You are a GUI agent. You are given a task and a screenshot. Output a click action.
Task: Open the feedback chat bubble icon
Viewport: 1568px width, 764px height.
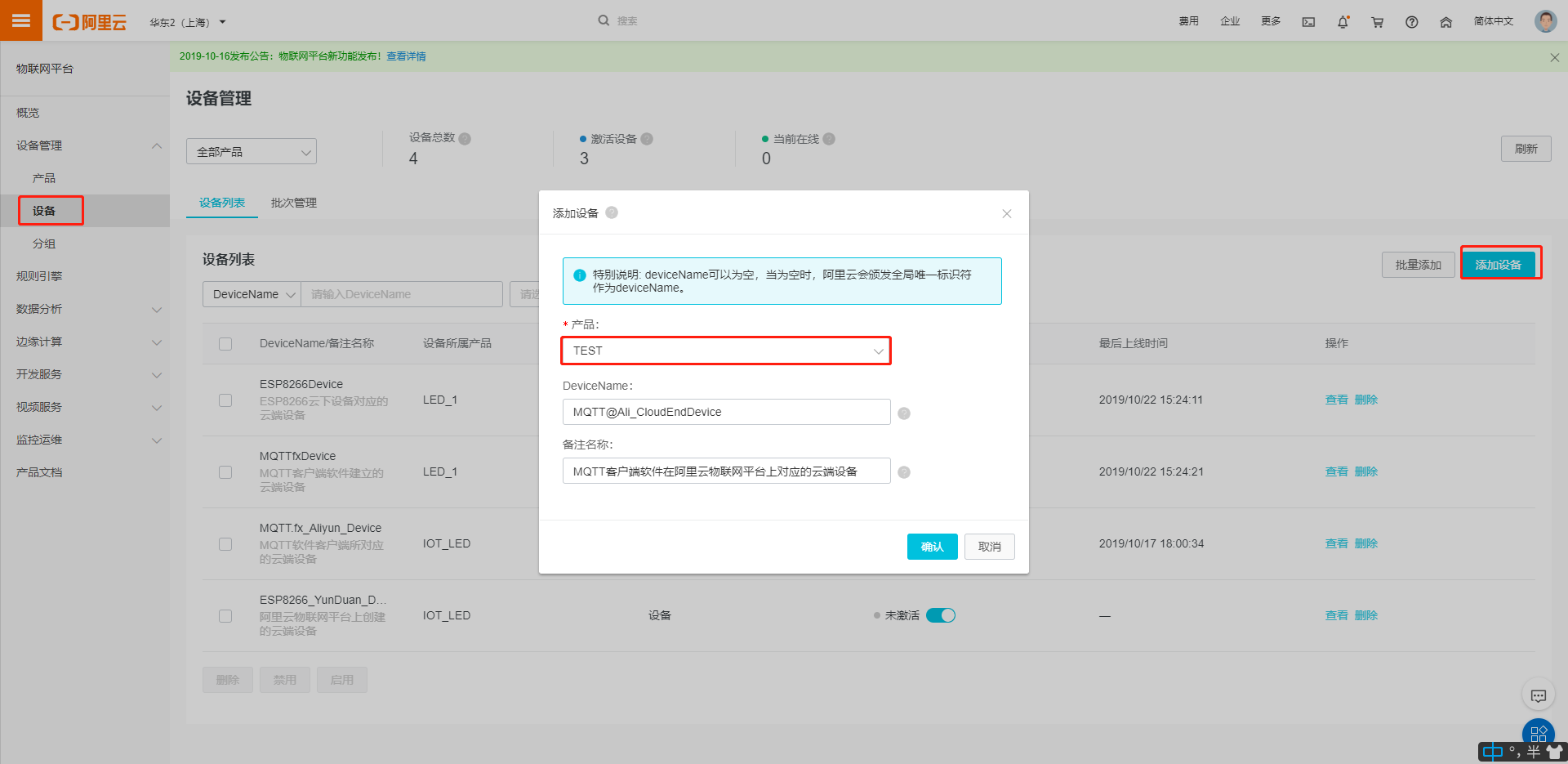(1539, 695)
